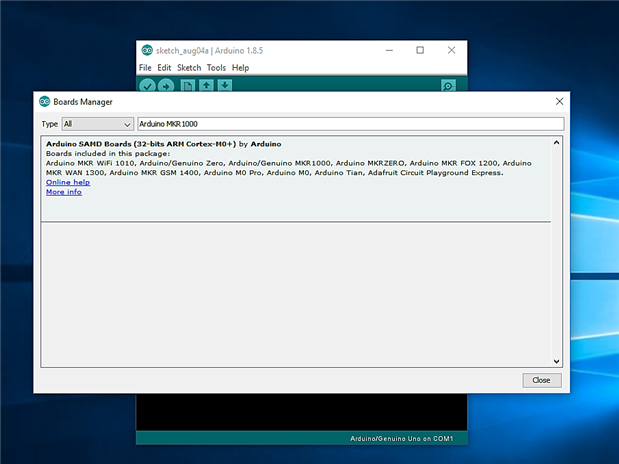This screenshot has height=464, width=619.
Task: Open the Sketch menu
Action: (x=189, y=68)
